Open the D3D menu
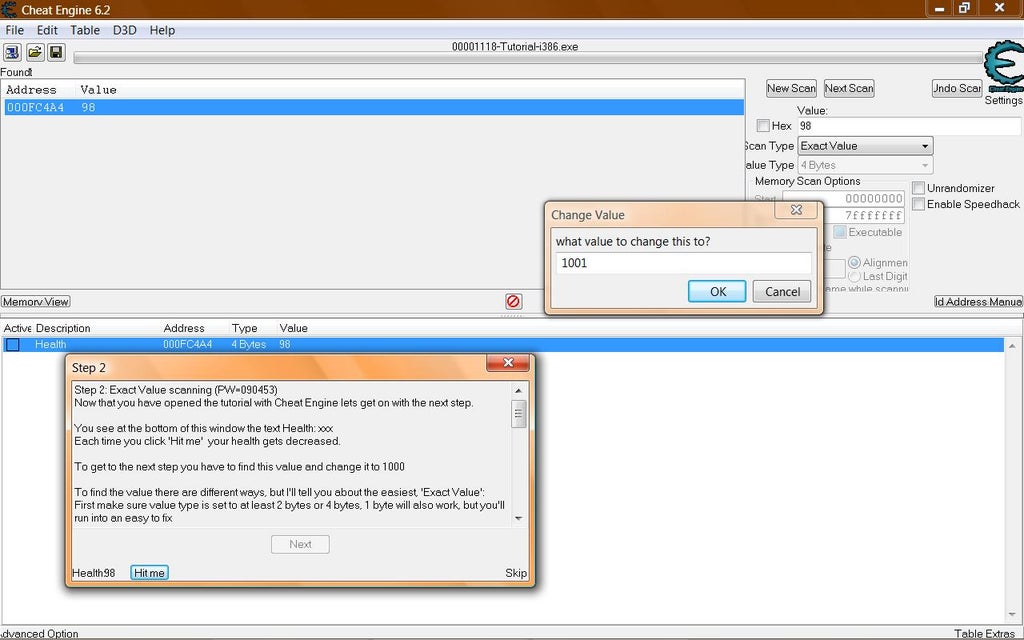Viewport: 1024px width, 640px height. click(x=125, y=30)
